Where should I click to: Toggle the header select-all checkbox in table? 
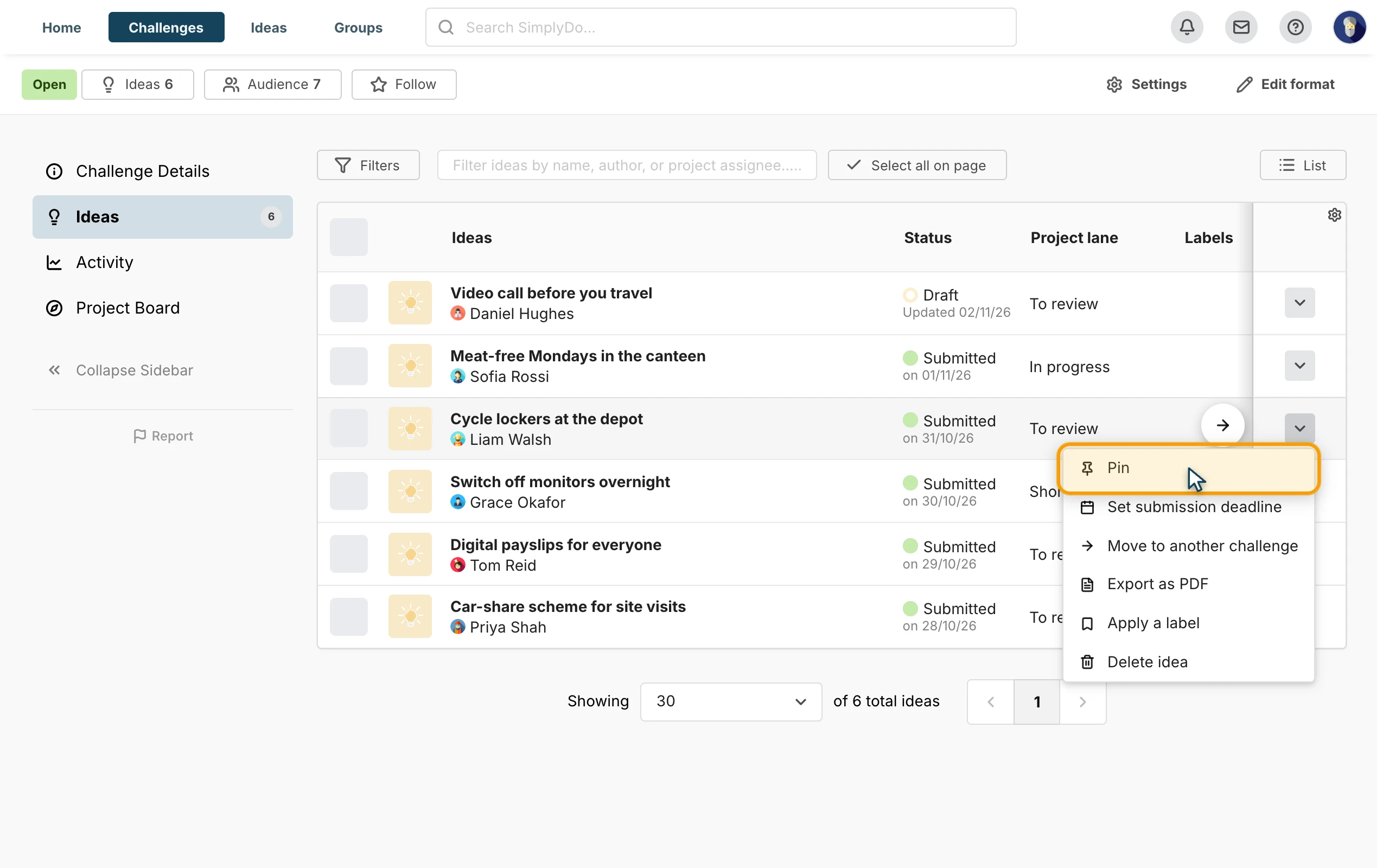[x=348, y=237]
